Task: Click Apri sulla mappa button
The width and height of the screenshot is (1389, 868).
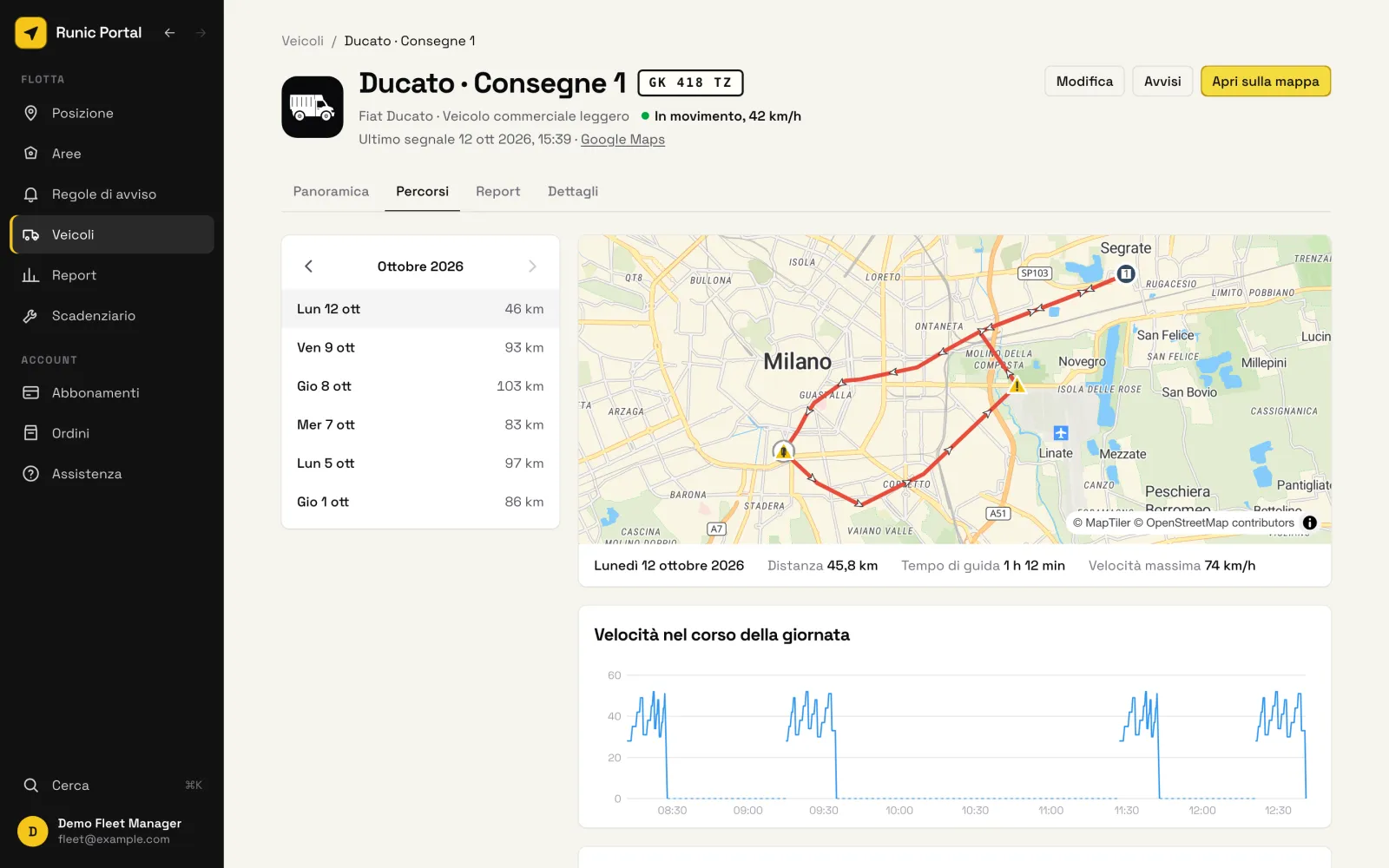Action: pos(1266,82)
